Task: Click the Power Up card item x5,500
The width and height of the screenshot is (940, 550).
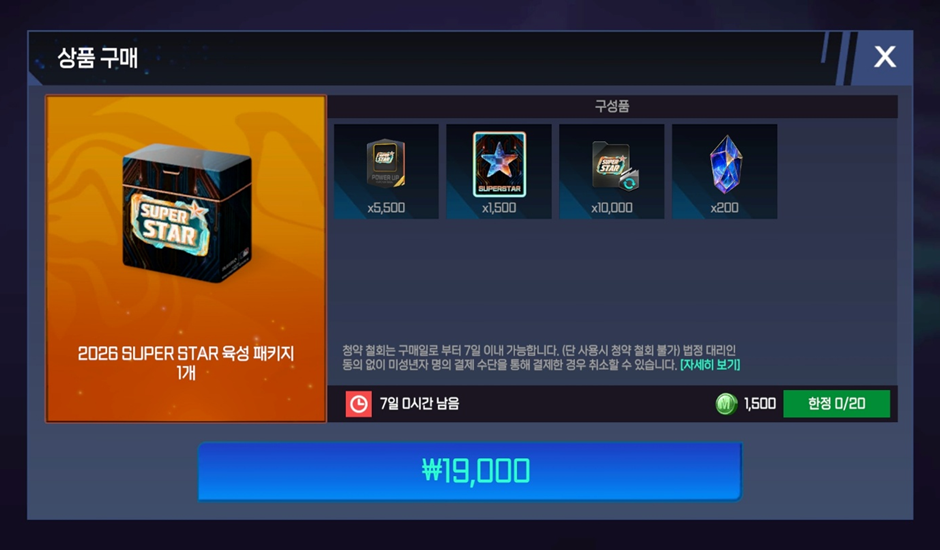Action: [x=386, y=172]
